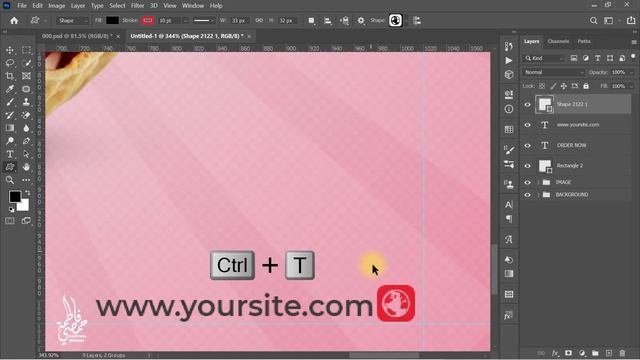The height and width of the screenshot is (360, 640).
Task: Switch to the Paths tab
Action: point(584,41)
